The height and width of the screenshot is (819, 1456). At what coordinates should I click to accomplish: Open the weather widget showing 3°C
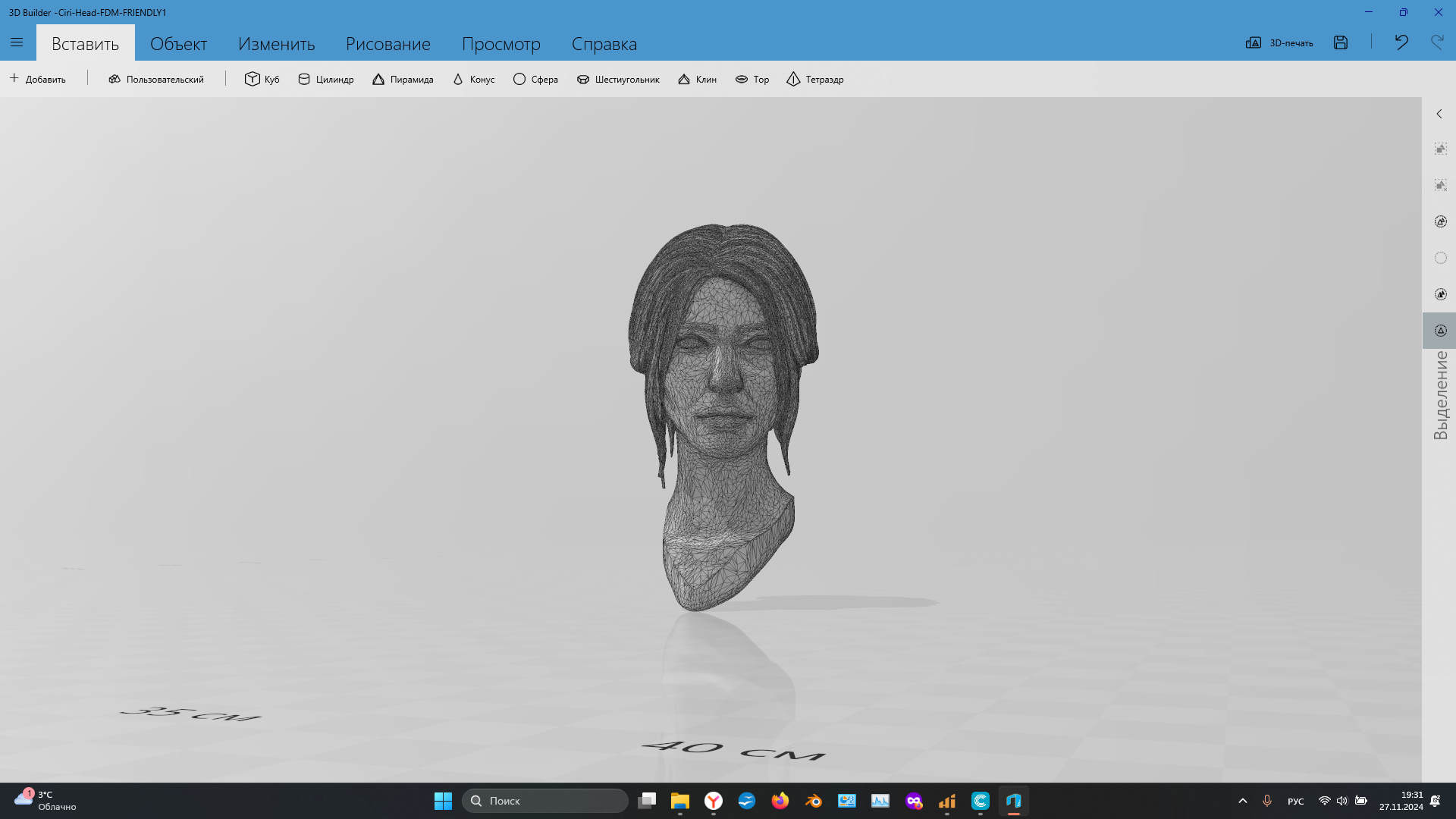45,801
